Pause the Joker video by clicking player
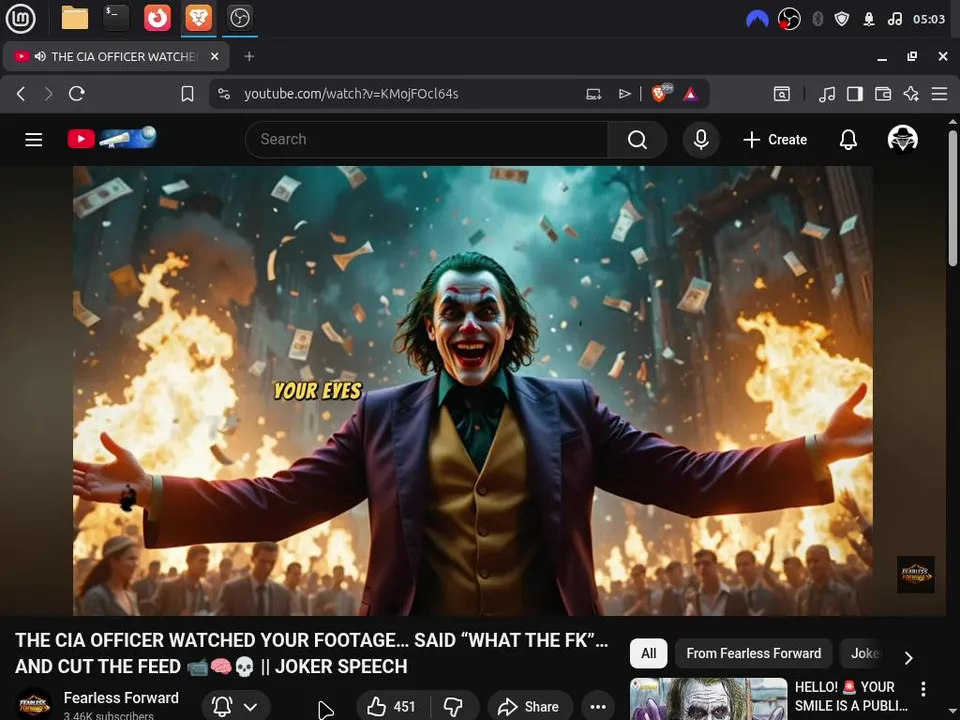 tap(473, 391)
